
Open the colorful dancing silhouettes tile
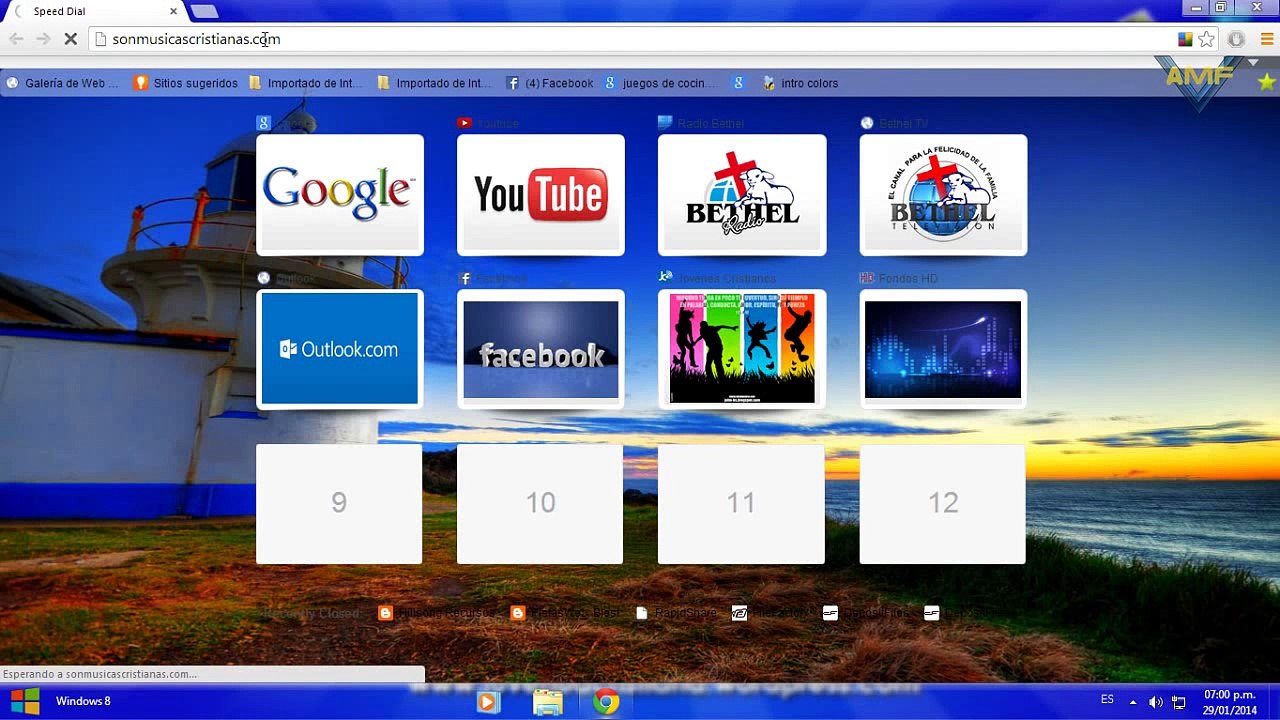click(x=742, y=349)
